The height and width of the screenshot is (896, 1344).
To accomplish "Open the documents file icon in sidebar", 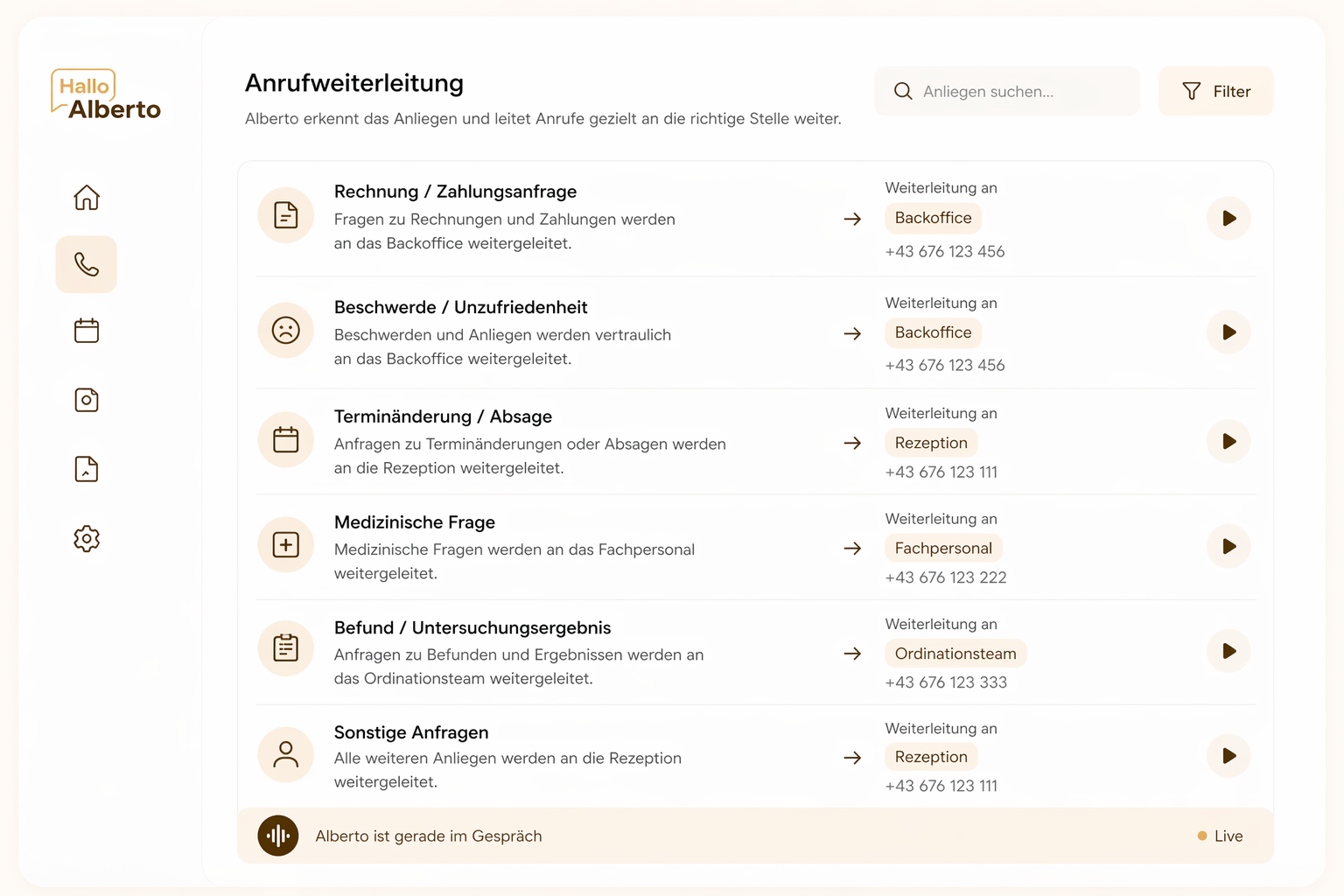I will coord(87,469).
